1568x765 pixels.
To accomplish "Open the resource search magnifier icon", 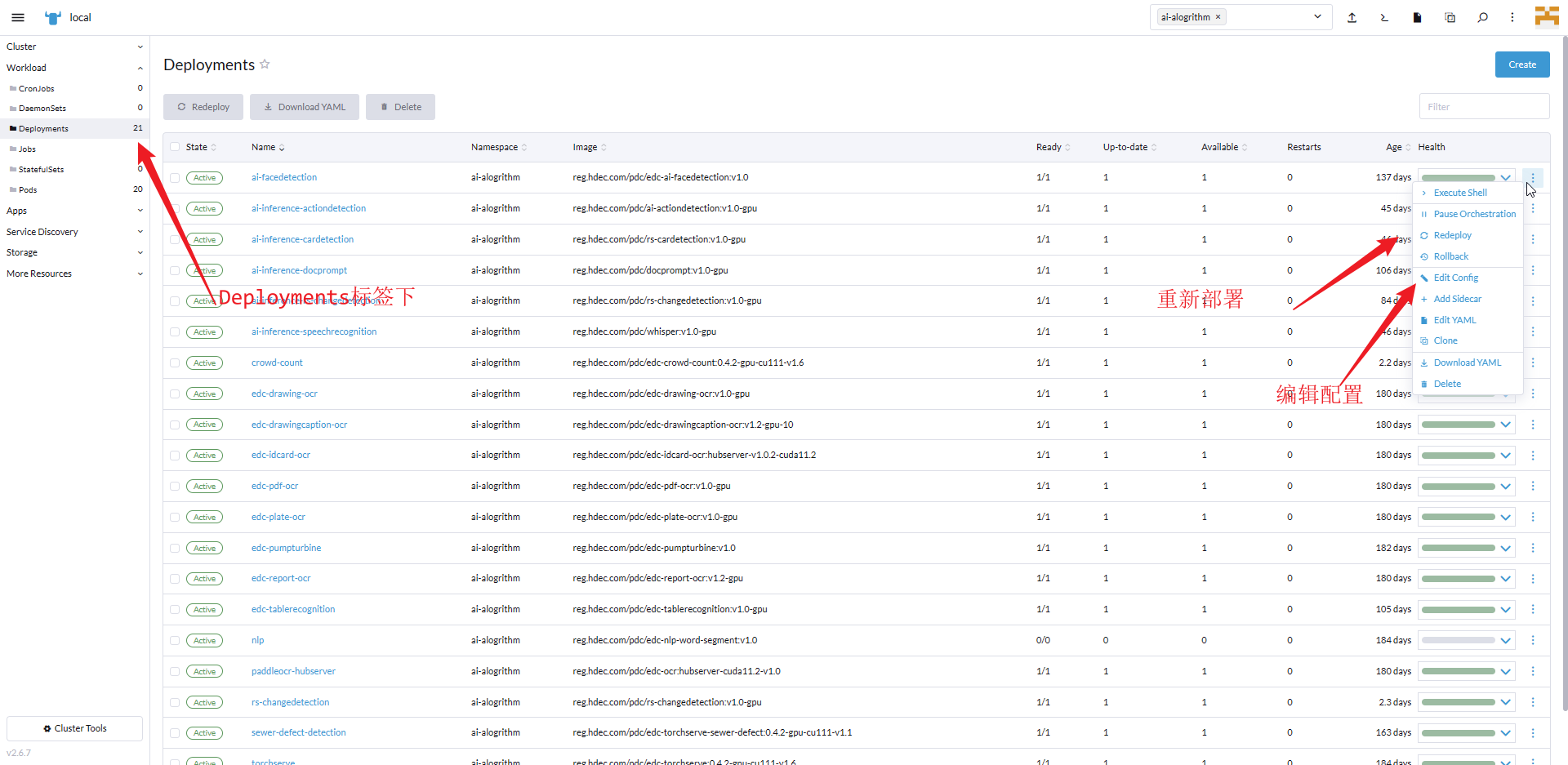I will (x=1482, y=17).
